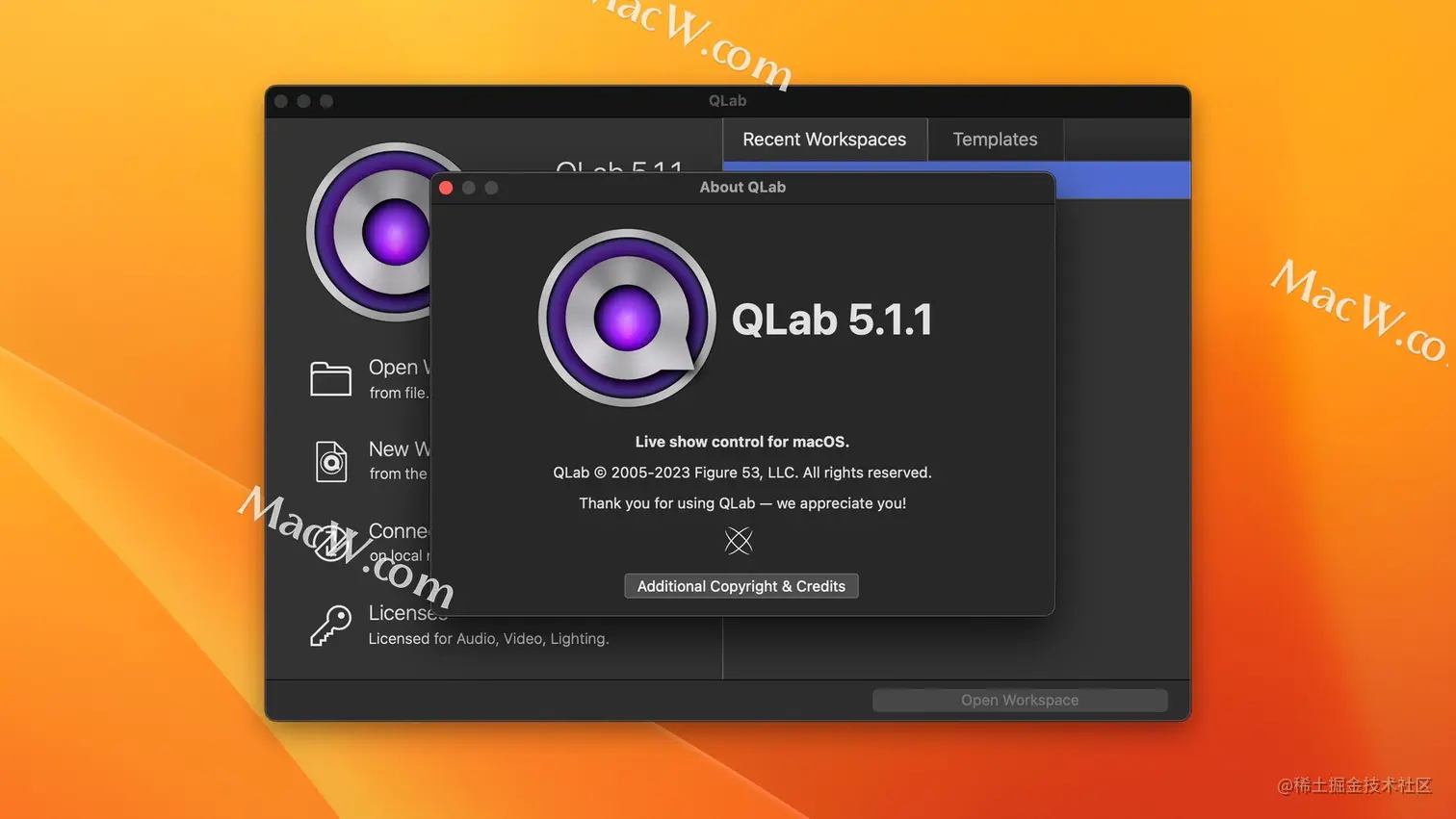Click the large QLab logo in About dialog

click(627, 318)
